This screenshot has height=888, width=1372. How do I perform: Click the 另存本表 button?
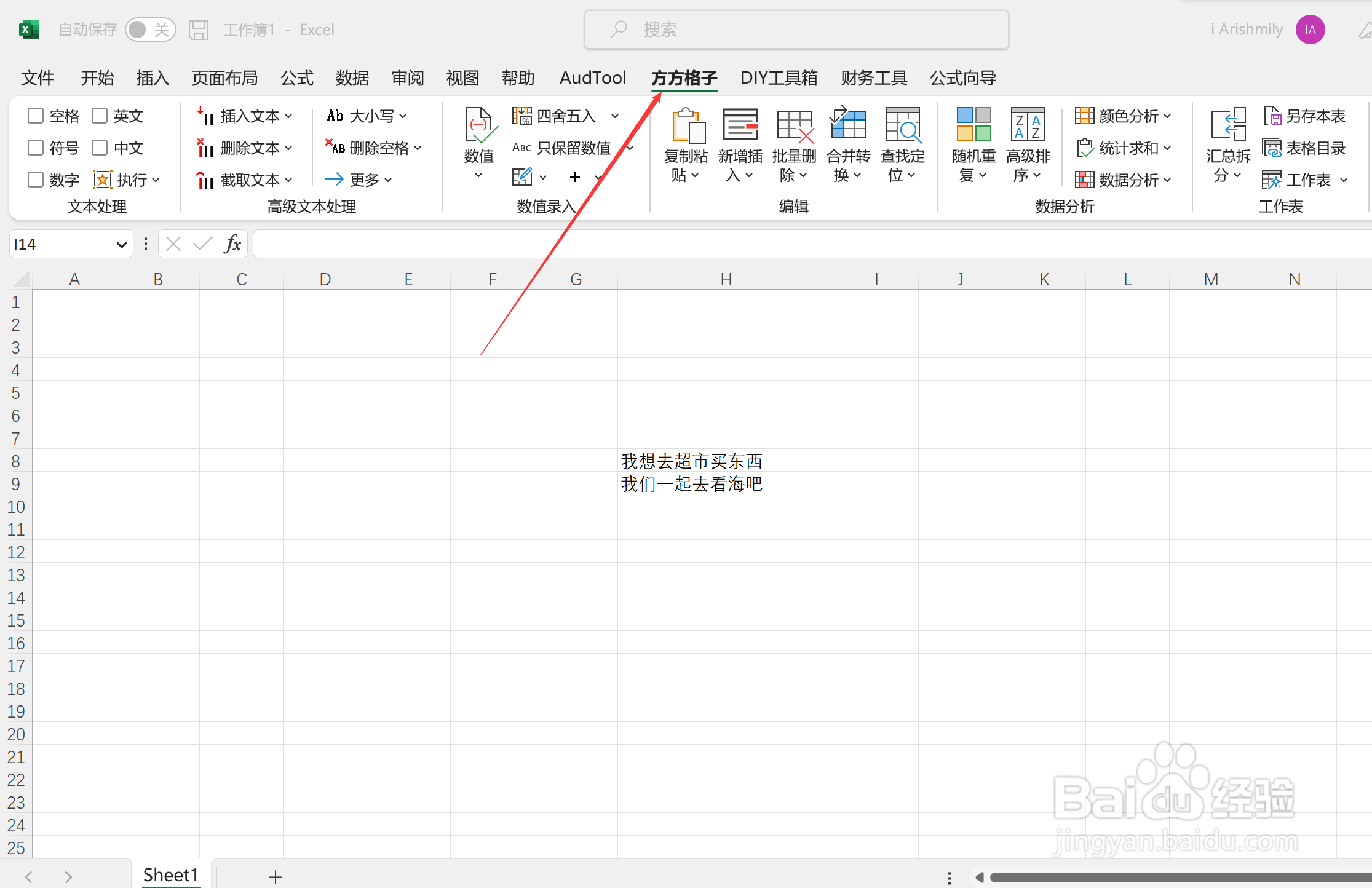click(1304, 116)
